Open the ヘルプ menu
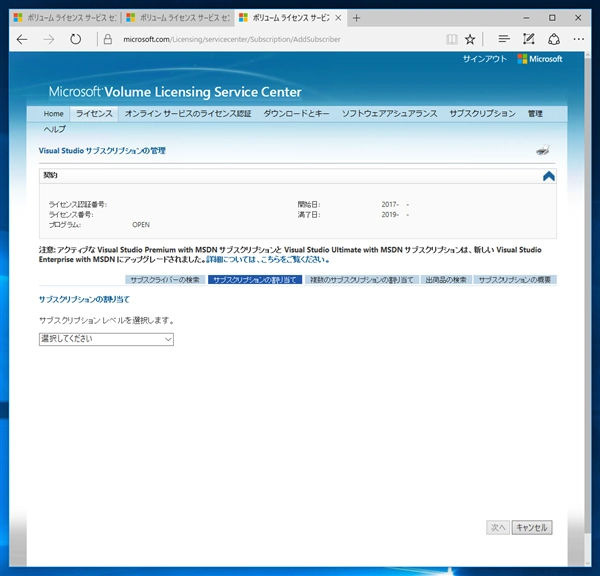This screenshot has width=600, height=576. tap(55, 129)
